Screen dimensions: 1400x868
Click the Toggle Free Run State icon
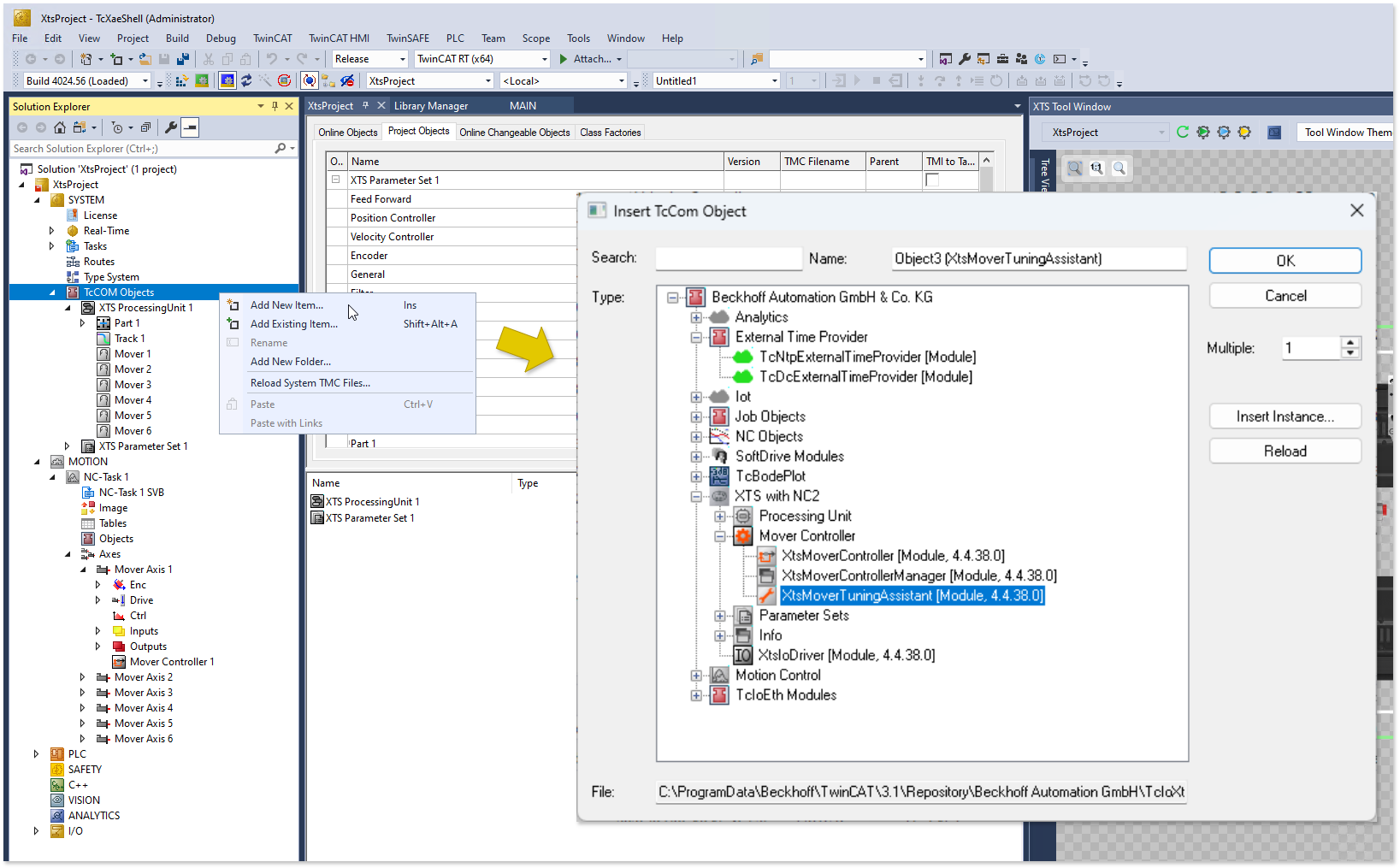pyautogui.click(x=284, y=80)
